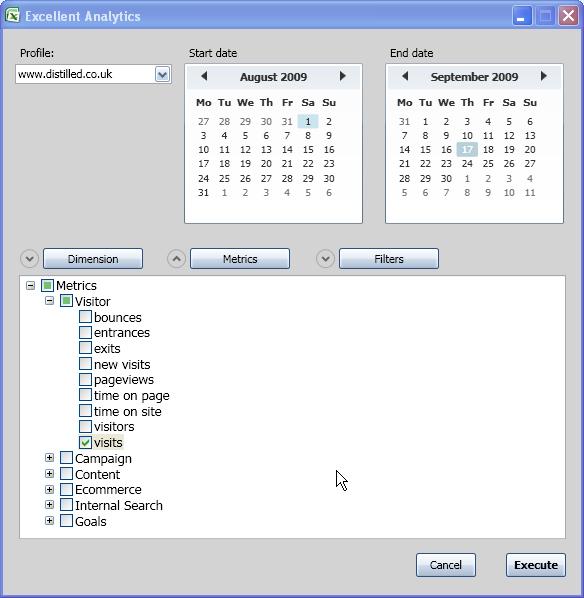Check the visitors metric checkbox

[x=85, y=426]
